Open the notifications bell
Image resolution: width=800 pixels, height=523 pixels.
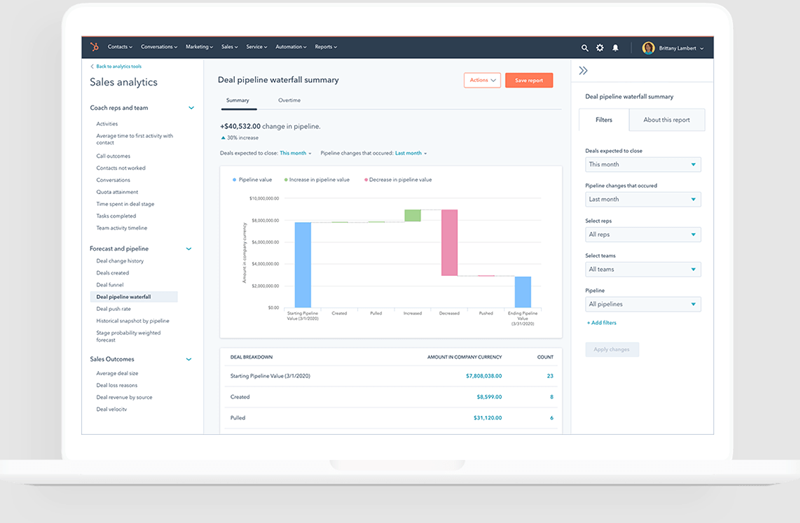pyautogui.click(x=615, y=47)
